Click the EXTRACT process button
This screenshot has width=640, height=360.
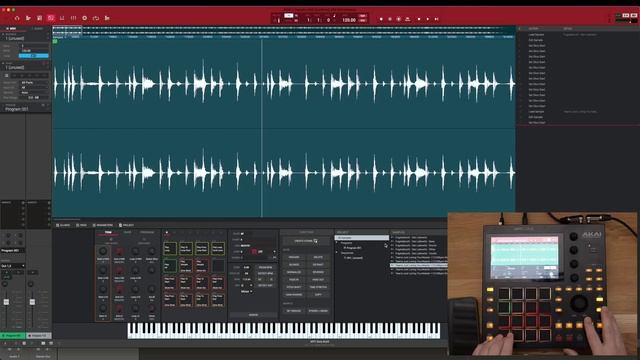coord(318,264)
